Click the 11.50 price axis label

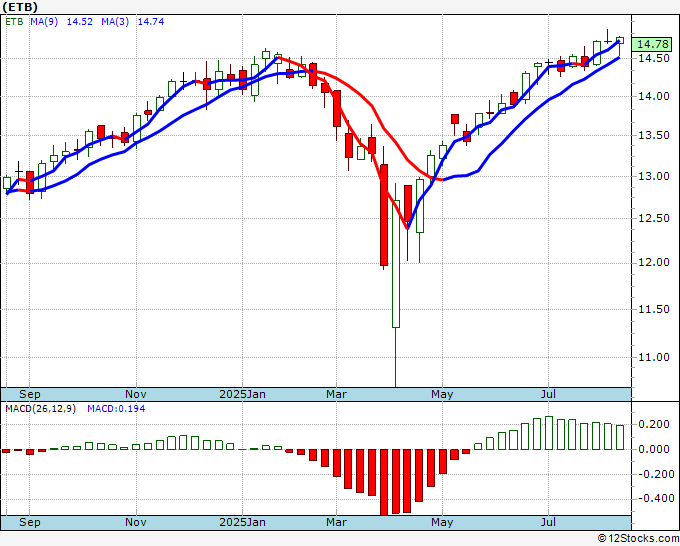[654, 309]
